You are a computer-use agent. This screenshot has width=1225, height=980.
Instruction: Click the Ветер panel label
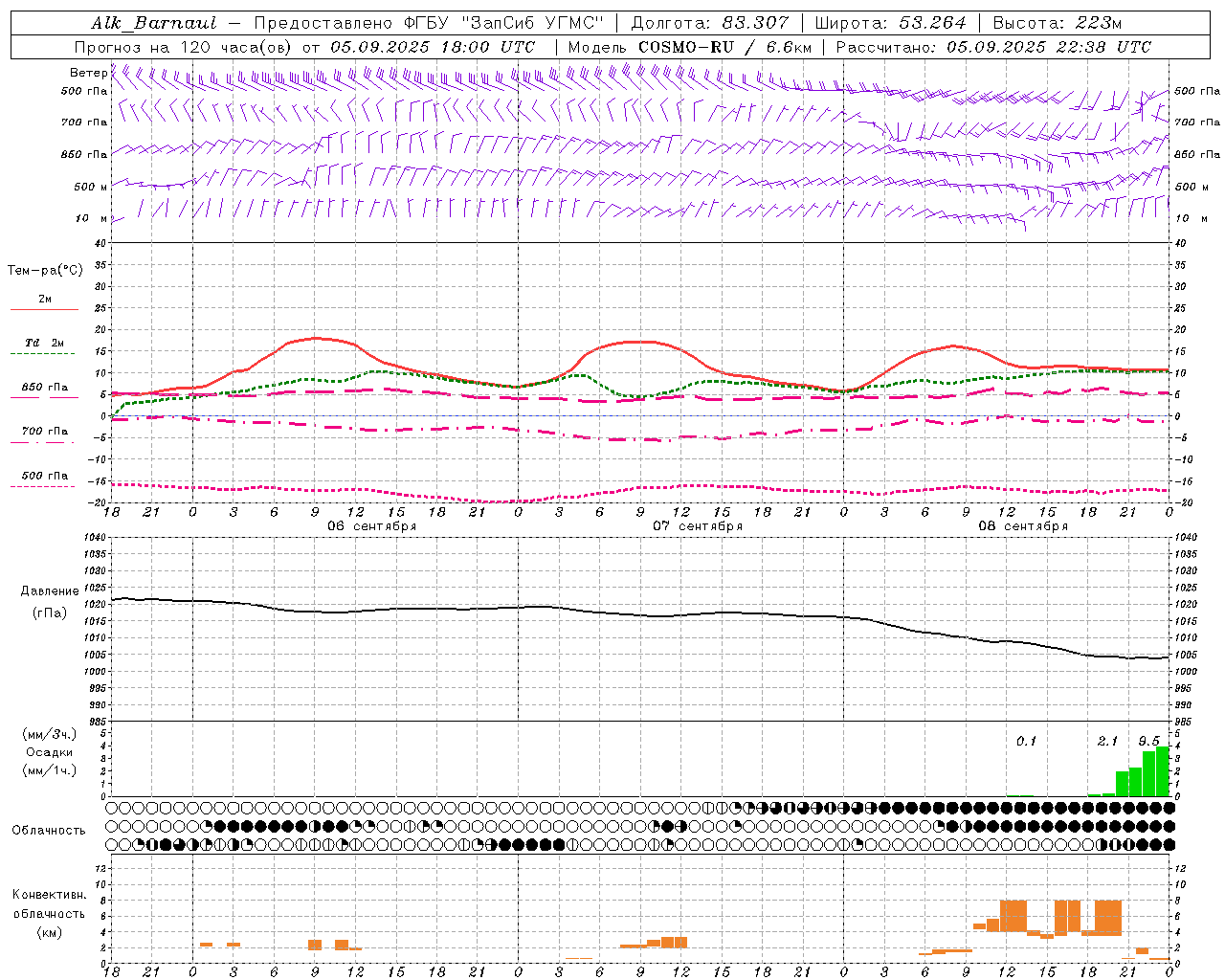tap(88, 73)
